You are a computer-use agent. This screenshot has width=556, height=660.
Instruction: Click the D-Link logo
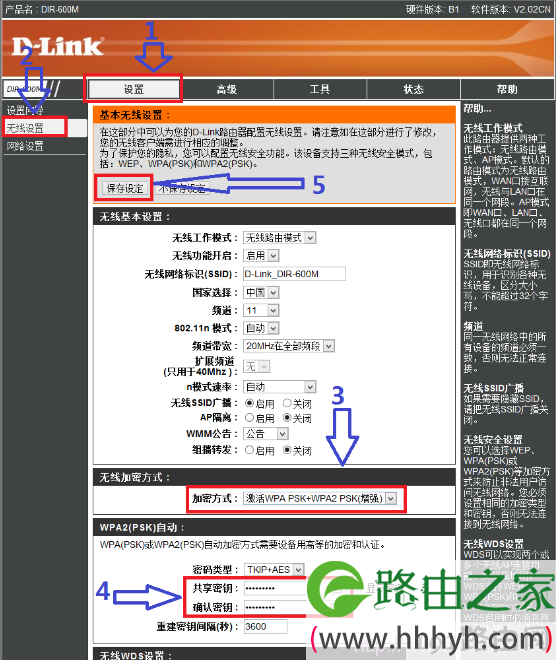pyautogui.click(x=57, y=47)
